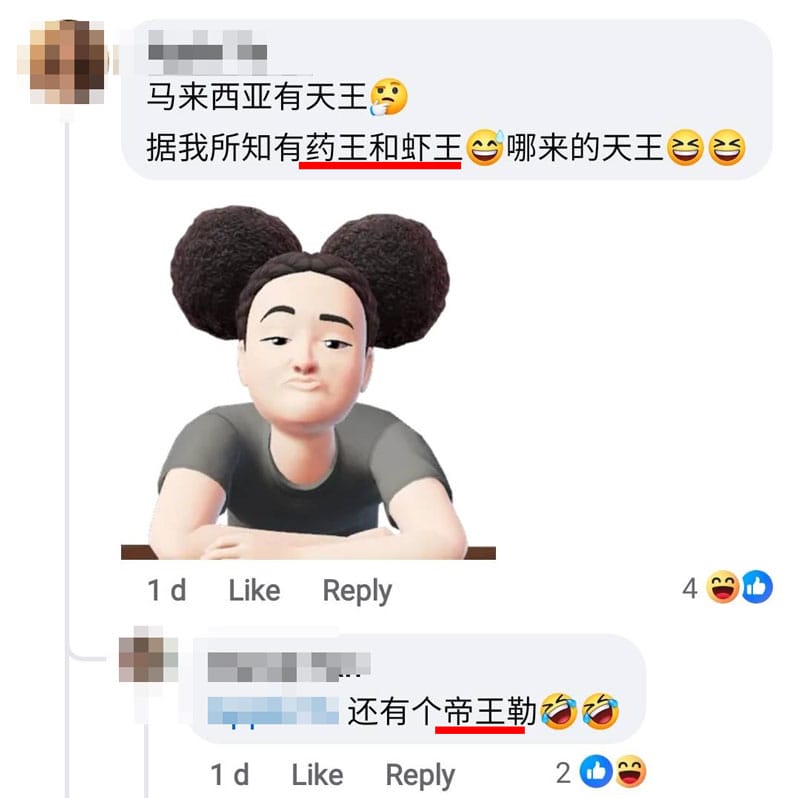
Task: Open the afro-buns avatar sticker image
Action: (308, 382)
